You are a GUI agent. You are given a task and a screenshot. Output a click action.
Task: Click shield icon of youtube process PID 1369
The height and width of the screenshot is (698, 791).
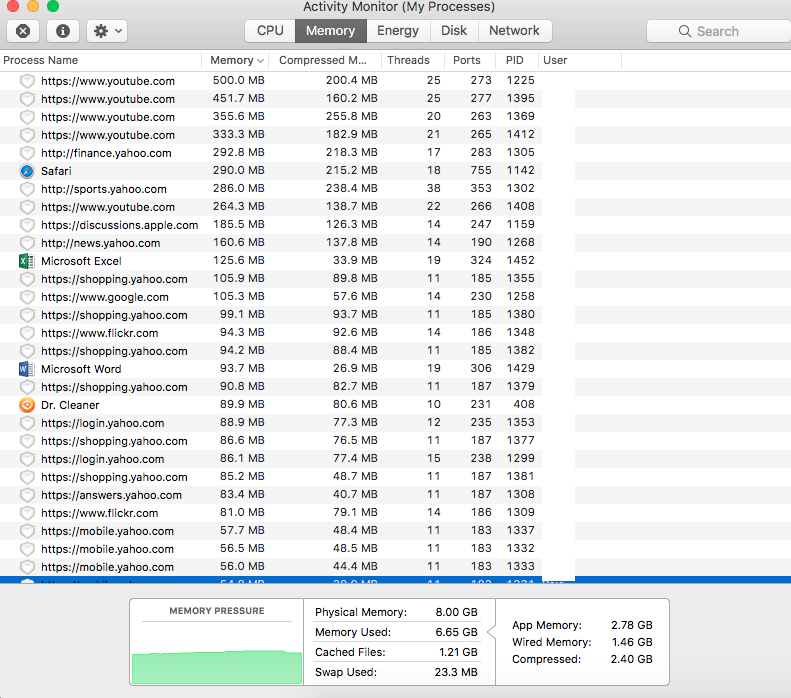click(27, 117)
